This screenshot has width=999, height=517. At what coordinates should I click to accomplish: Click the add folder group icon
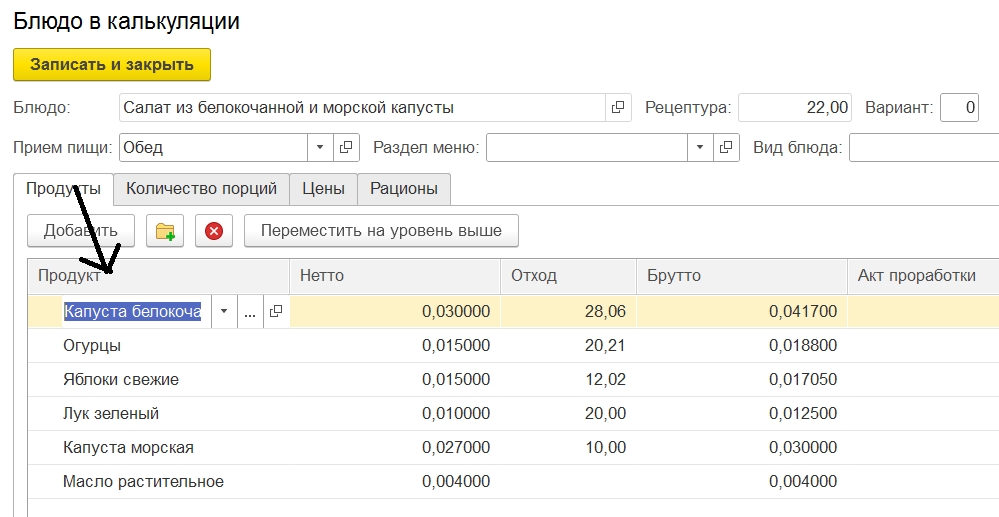click(x=165, y=231)
